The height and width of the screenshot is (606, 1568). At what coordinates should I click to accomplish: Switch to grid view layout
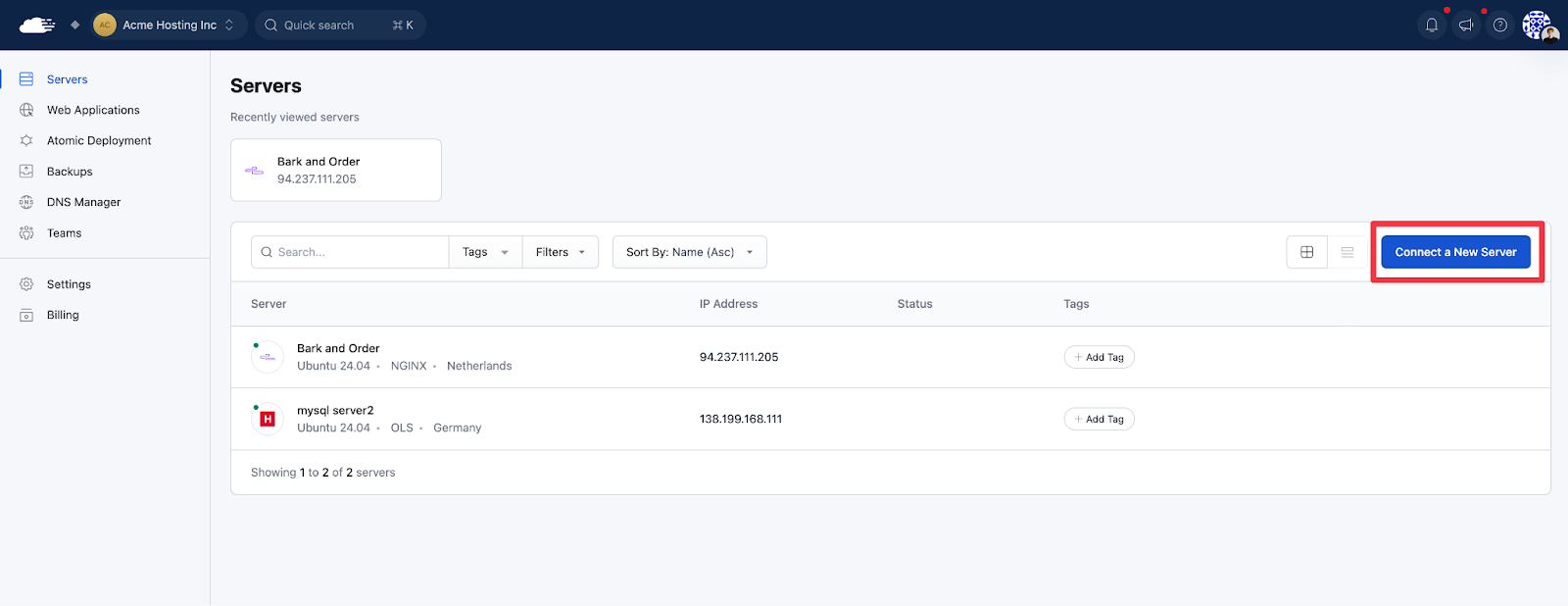1307,252
